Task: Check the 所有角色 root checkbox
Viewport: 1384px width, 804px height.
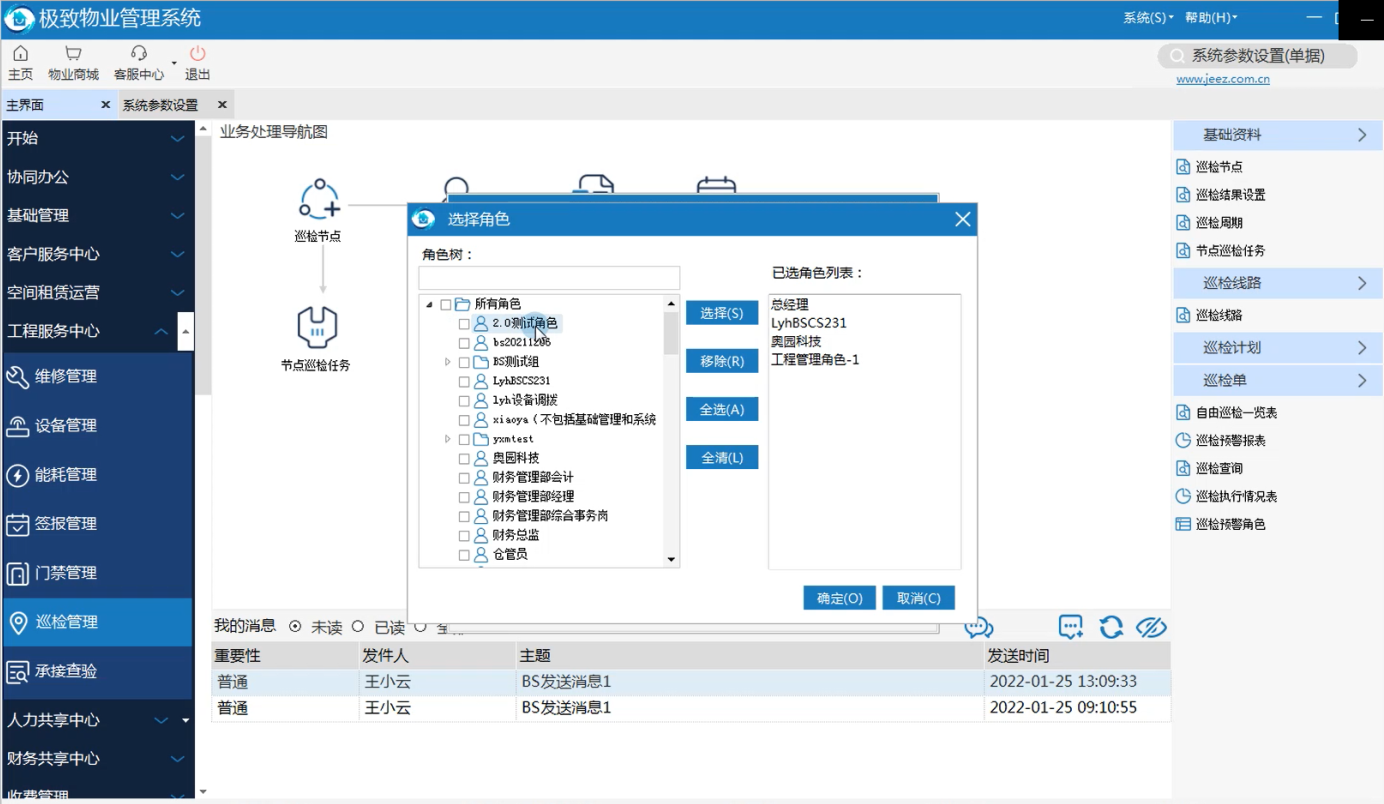Action: point(446,305)
